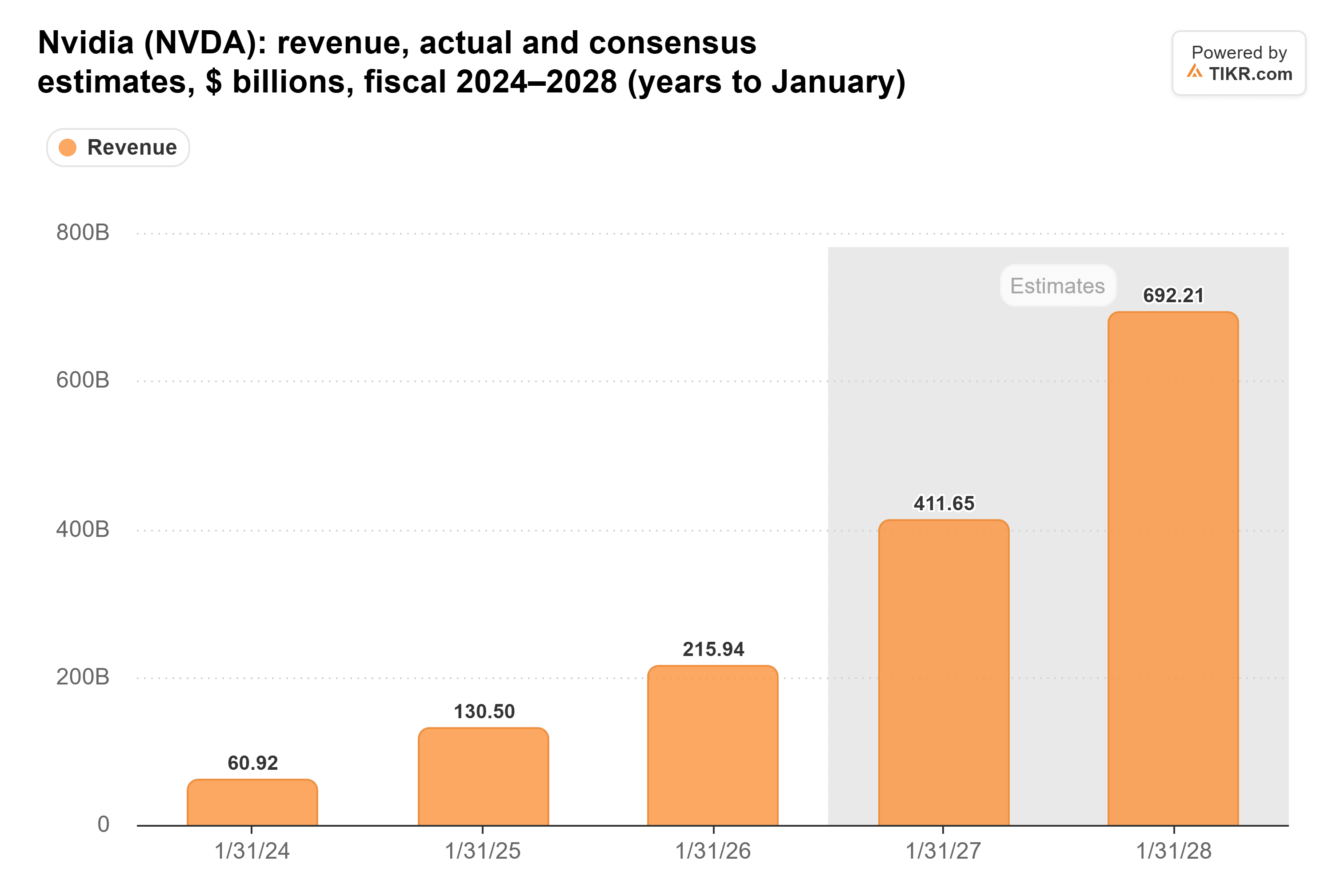Click the 1/31/28 date label
Viewport: 1344px width, 896px height.
1174,851
